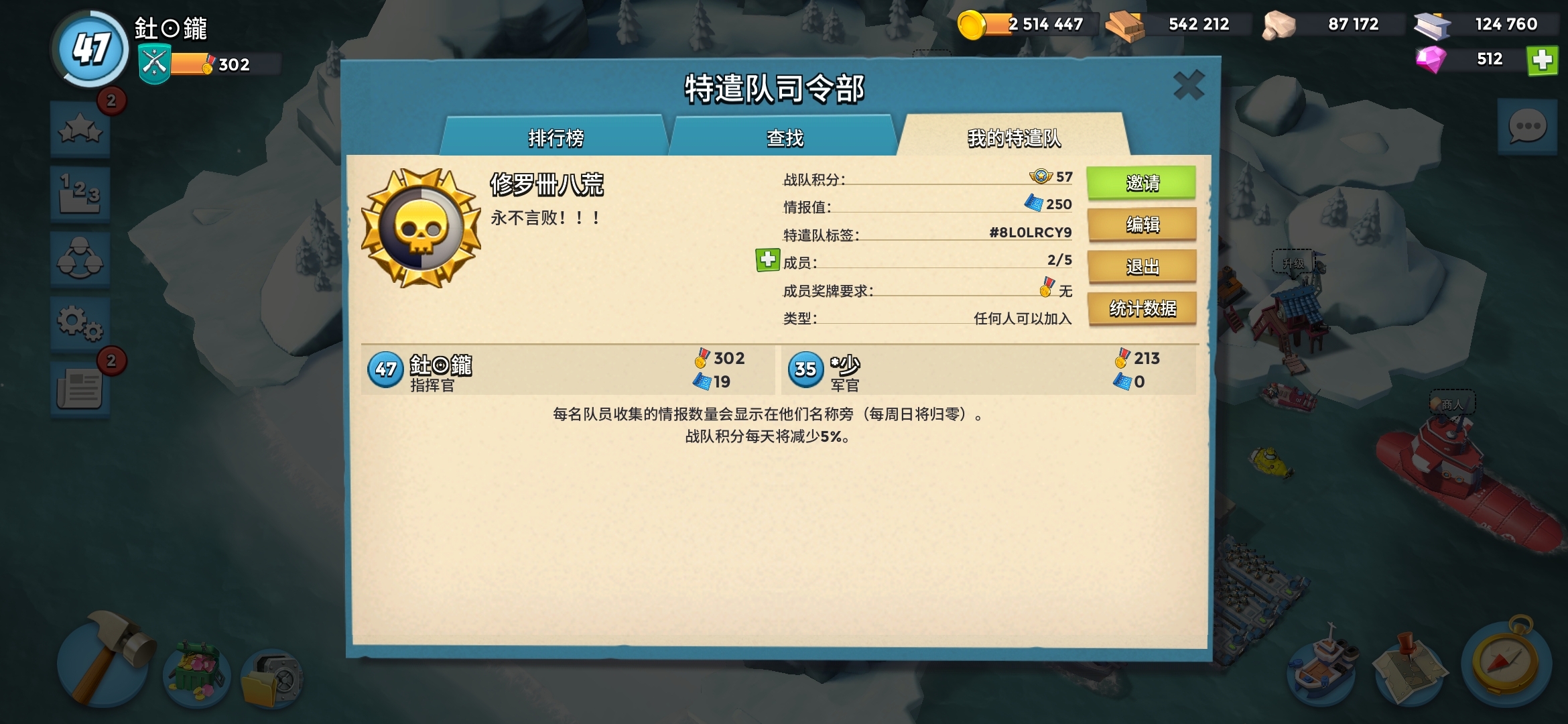
Task: Click the green 邀请 invite button
Action: (x=1141, y=182)
